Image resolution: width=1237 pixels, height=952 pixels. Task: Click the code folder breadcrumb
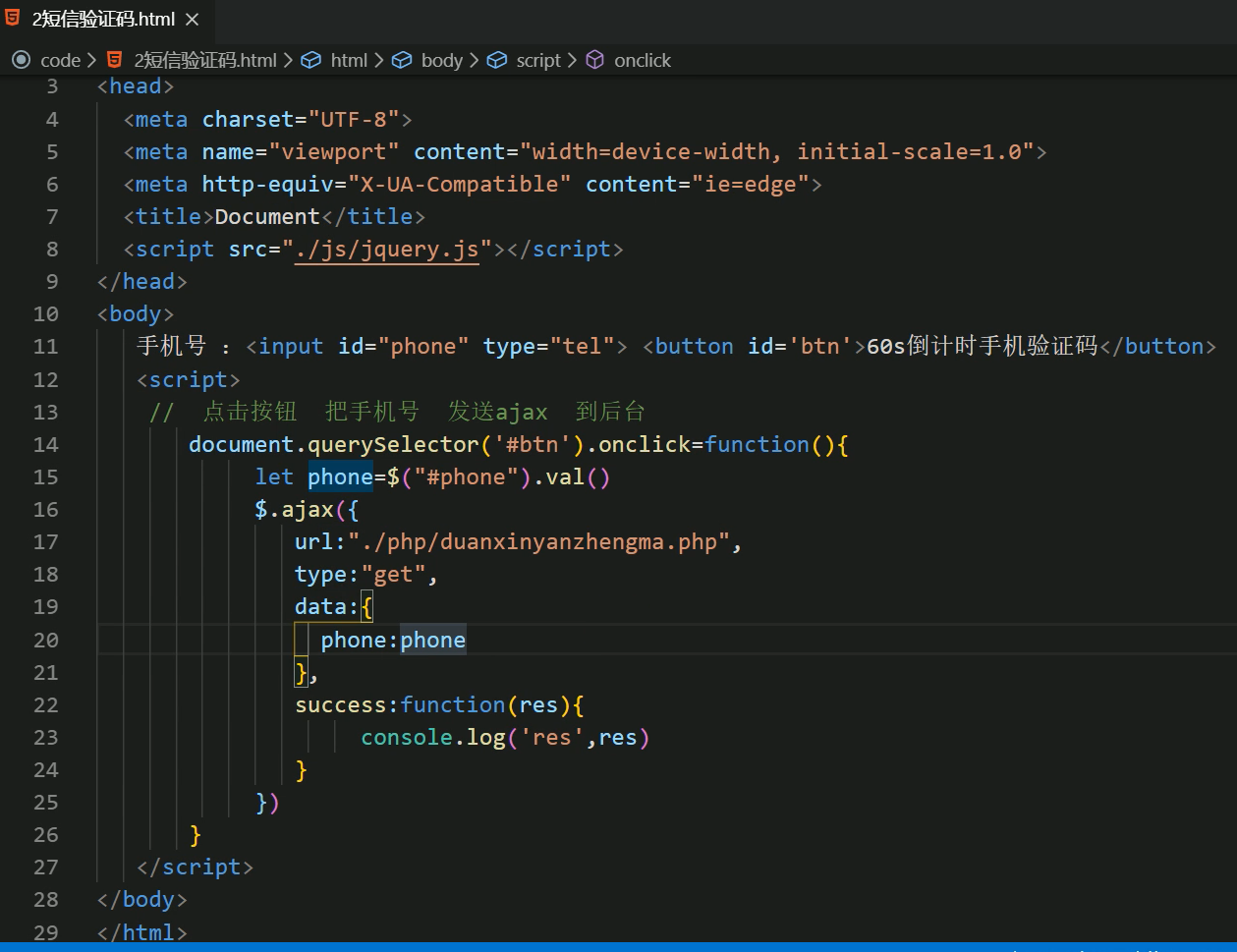coord(60,60)
